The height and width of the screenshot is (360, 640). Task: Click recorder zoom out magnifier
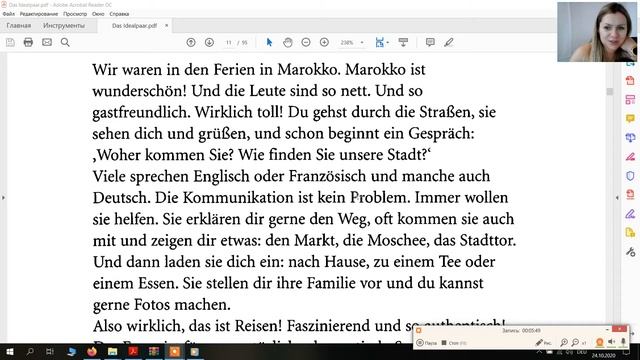click(576, 342)
